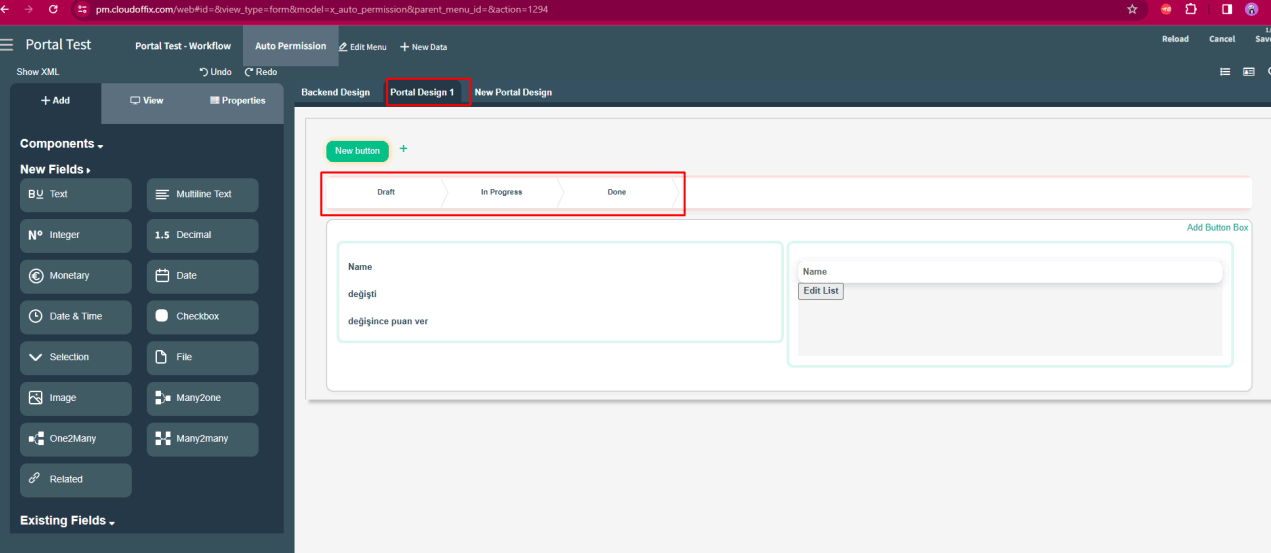Viewport: 1271px width, 553px height.
Task: Add a Decimal field component
Action: (x=202, y=236)
